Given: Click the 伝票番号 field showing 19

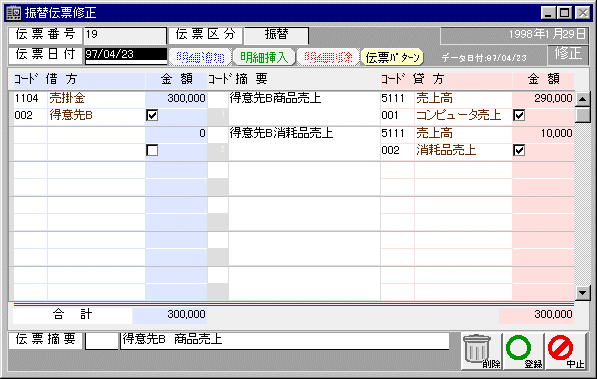Looking at the screenshot, I should [x=125, y=35].
